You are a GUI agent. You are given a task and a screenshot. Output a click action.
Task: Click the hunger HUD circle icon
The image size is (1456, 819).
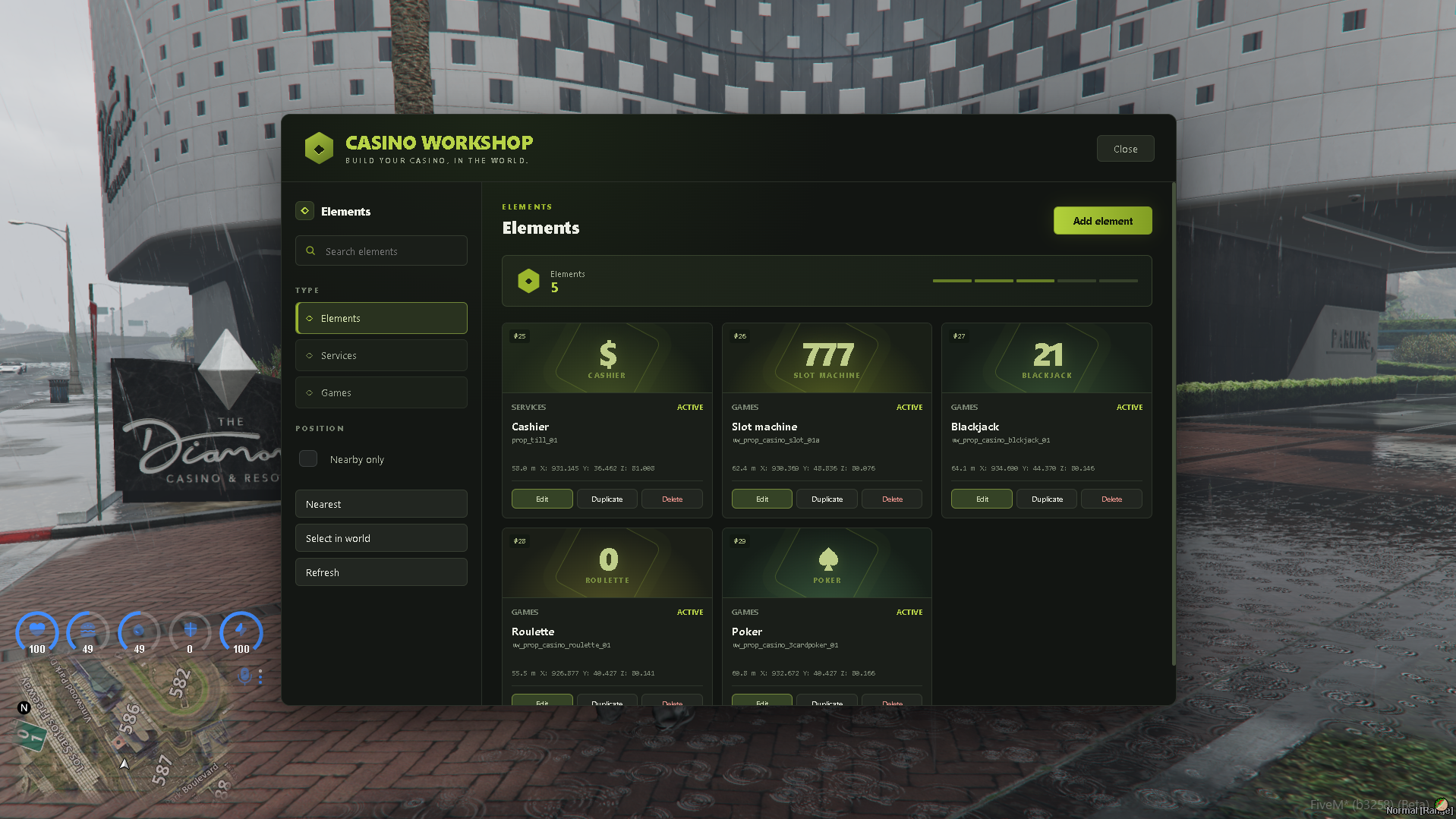click(88, 632)
